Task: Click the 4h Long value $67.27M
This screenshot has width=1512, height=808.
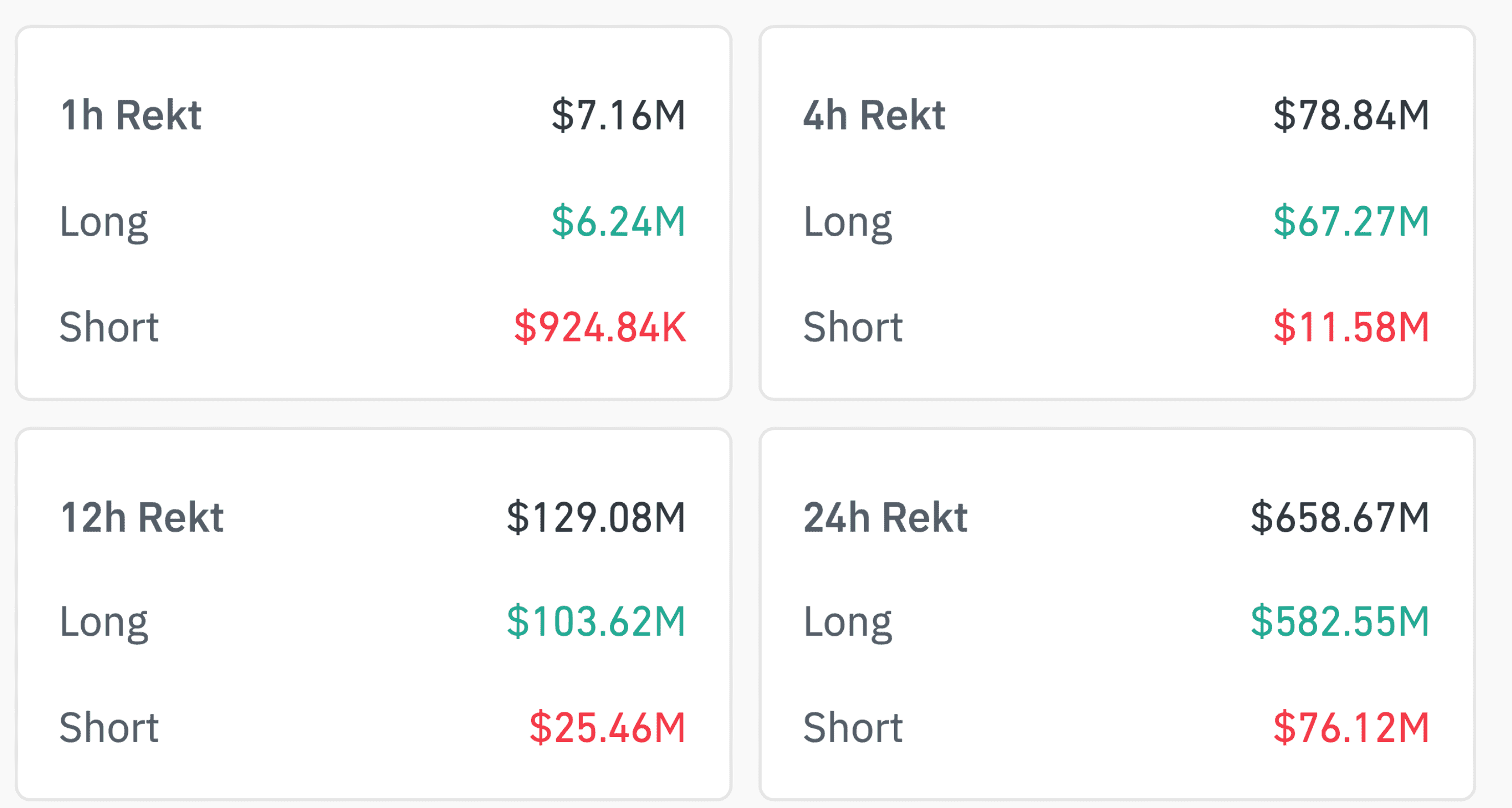Action: [x=1350, y=221]
